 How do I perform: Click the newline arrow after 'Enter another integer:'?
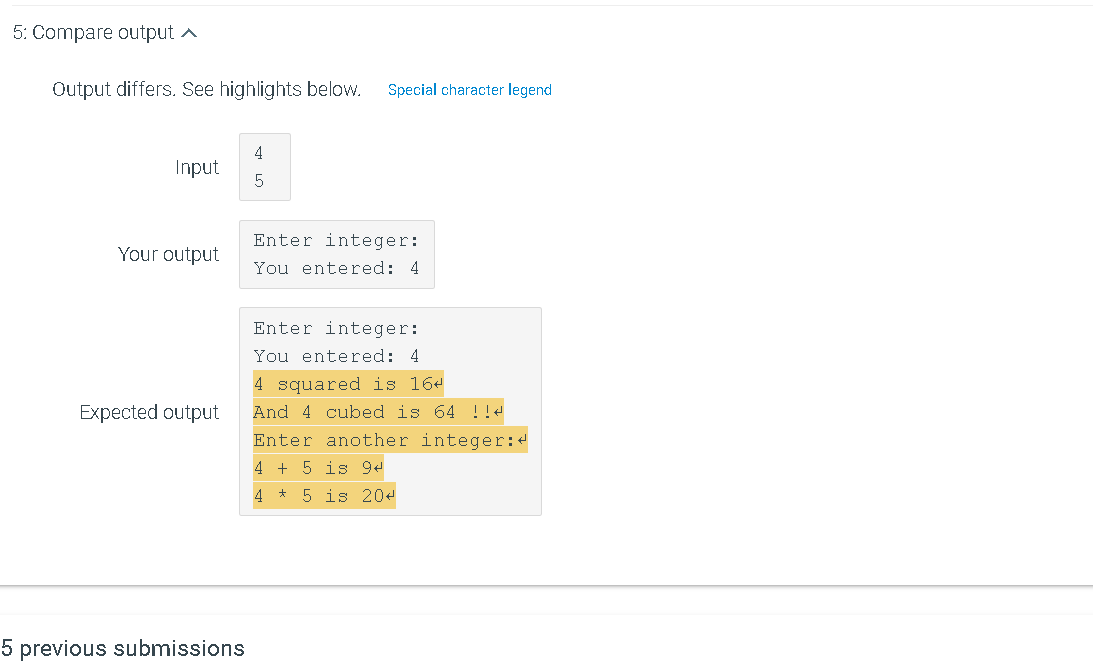click(x=521, y=440)
